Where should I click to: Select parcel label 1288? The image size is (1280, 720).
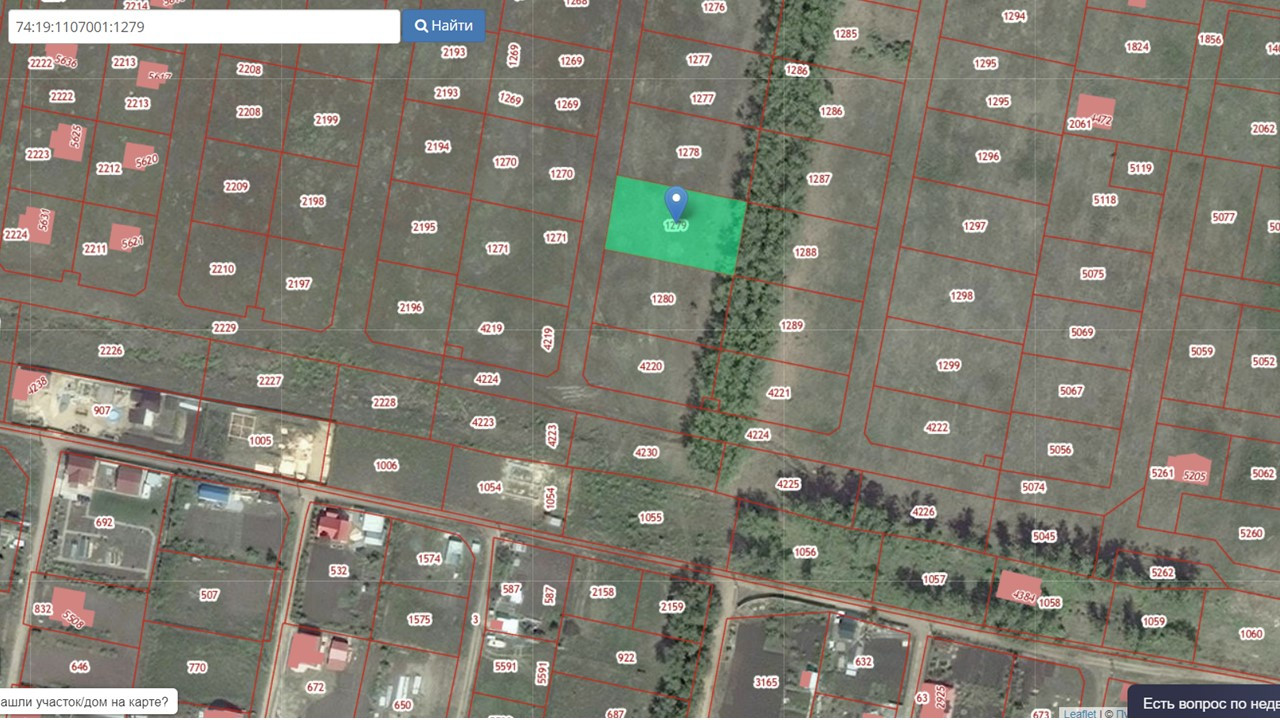pyautogui.click(x=805, y=253)
